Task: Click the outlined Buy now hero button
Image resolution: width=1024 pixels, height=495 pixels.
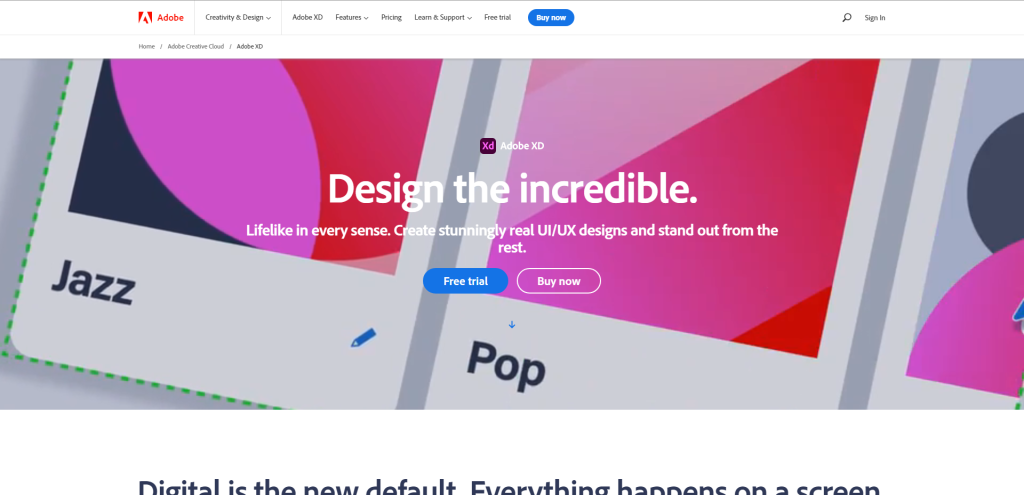Action: click(559, 281)
